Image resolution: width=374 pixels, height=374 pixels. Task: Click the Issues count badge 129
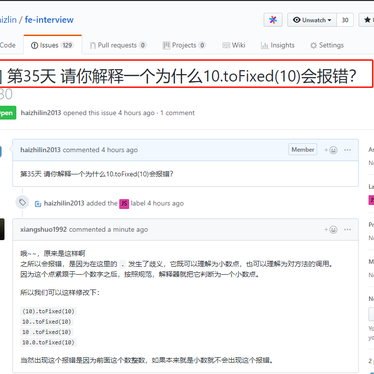tap(67, 45)
